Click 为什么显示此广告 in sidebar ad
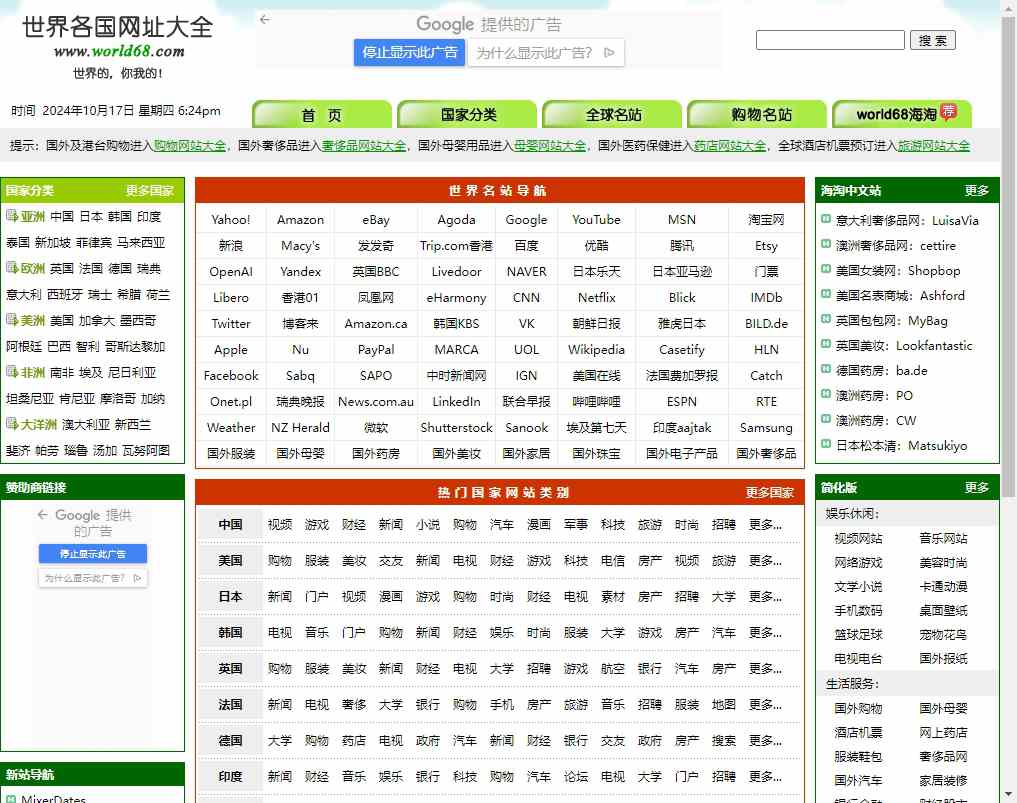The image size is (1017, 803). (x=93, y=578)
